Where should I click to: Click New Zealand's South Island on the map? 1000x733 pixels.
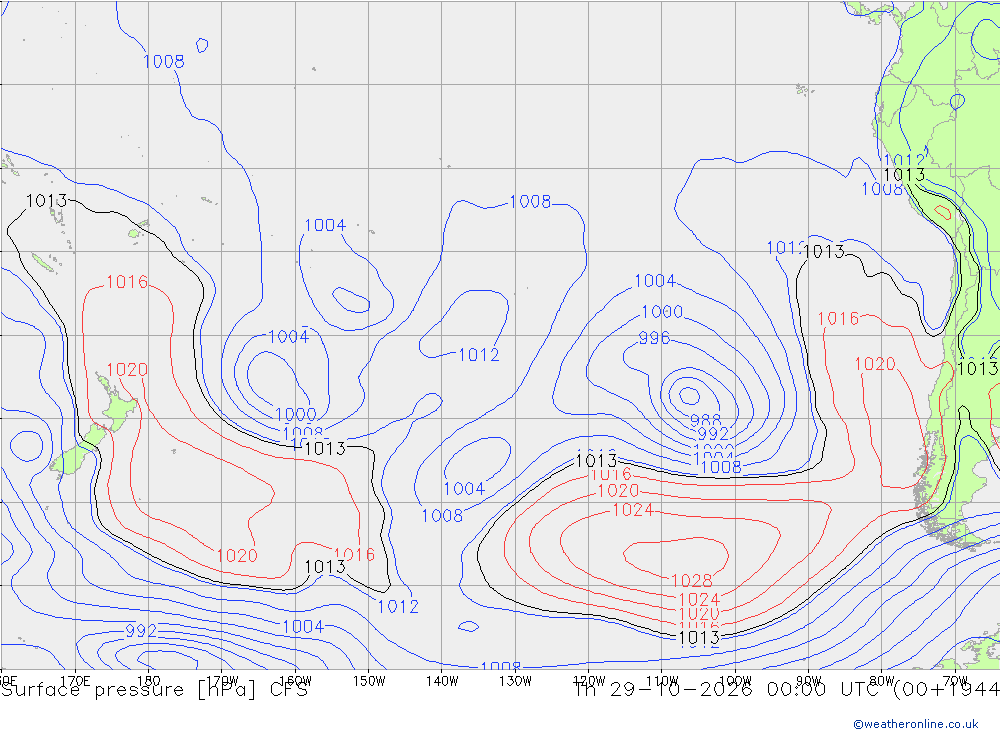[x=78, y=450]
